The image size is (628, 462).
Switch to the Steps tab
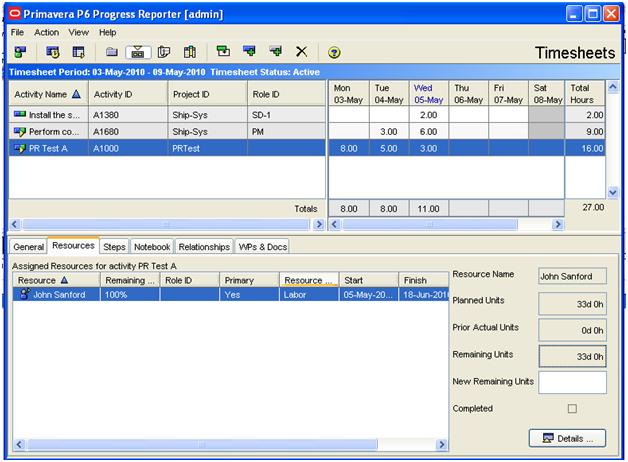[114, 247]
